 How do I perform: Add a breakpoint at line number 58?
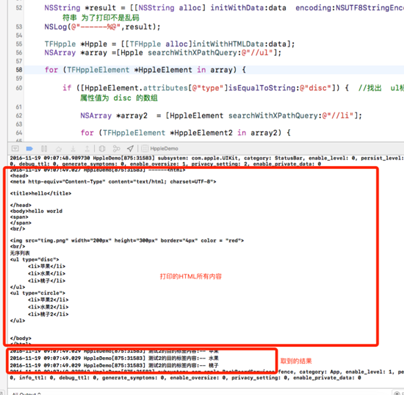coord(19,70)
